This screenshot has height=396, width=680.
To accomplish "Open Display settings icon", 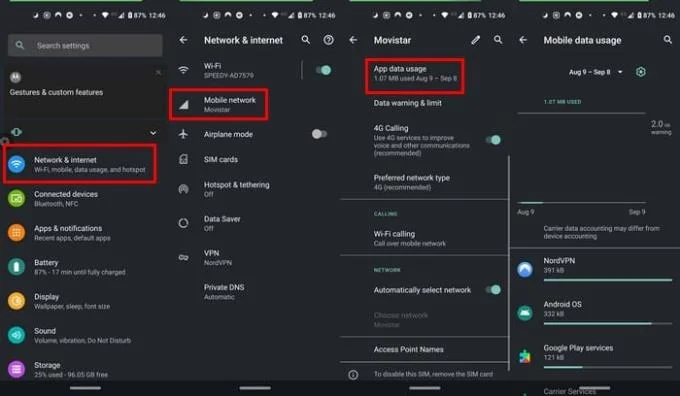I will (x=16, y=301).
